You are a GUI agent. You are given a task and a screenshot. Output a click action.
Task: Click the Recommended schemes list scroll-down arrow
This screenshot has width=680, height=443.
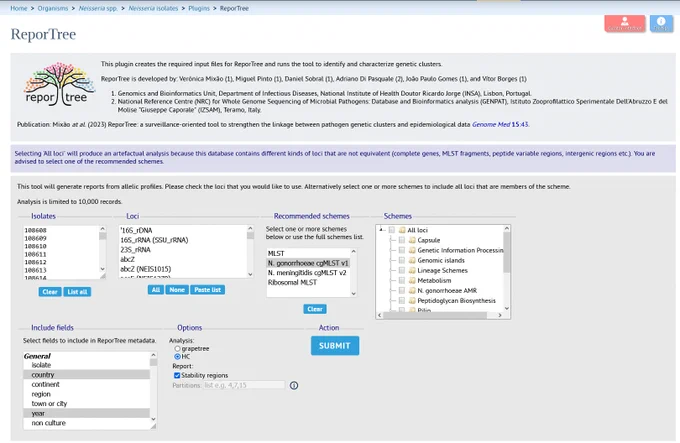click(x=353, y=293)
